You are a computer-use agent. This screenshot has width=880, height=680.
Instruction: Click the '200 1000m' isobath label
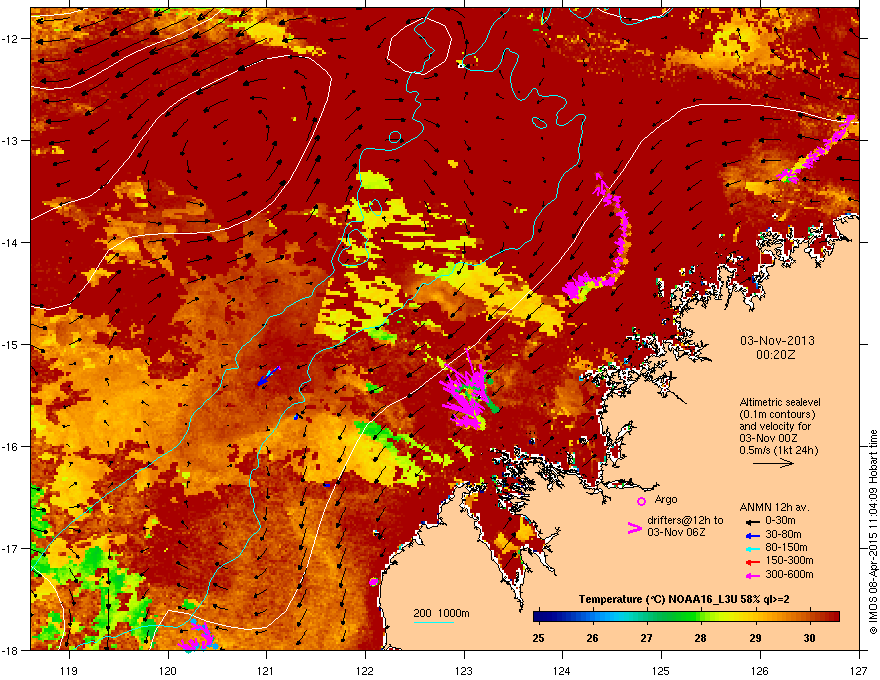441,613
